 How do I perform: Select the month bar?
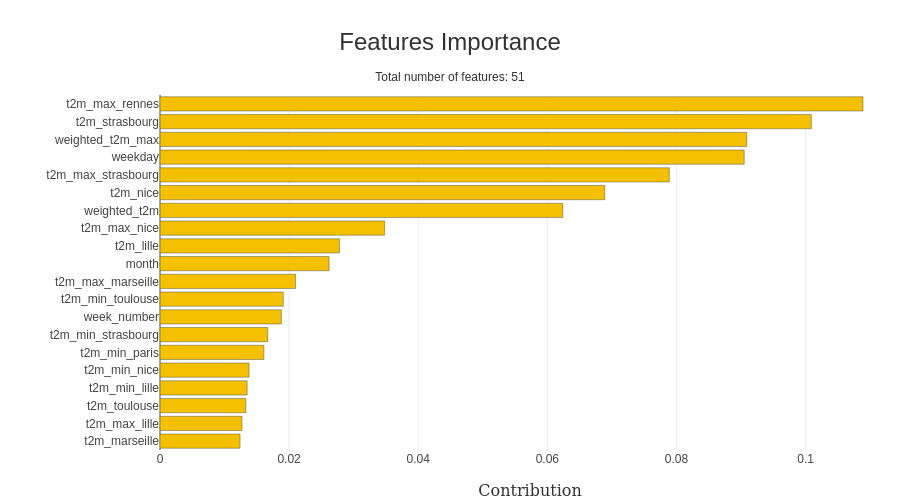244,264
